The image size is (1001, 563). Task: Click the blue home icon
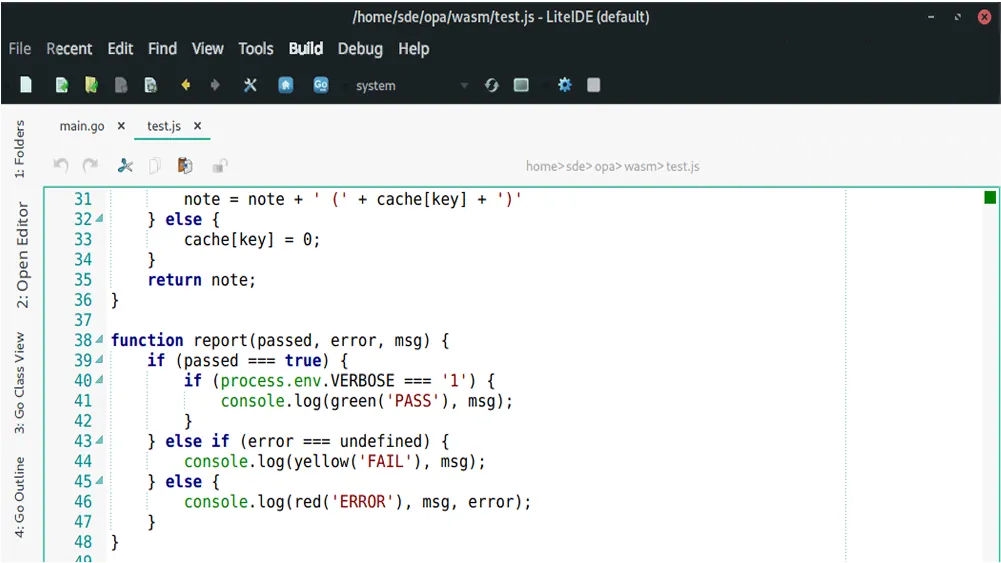(286, 85)
